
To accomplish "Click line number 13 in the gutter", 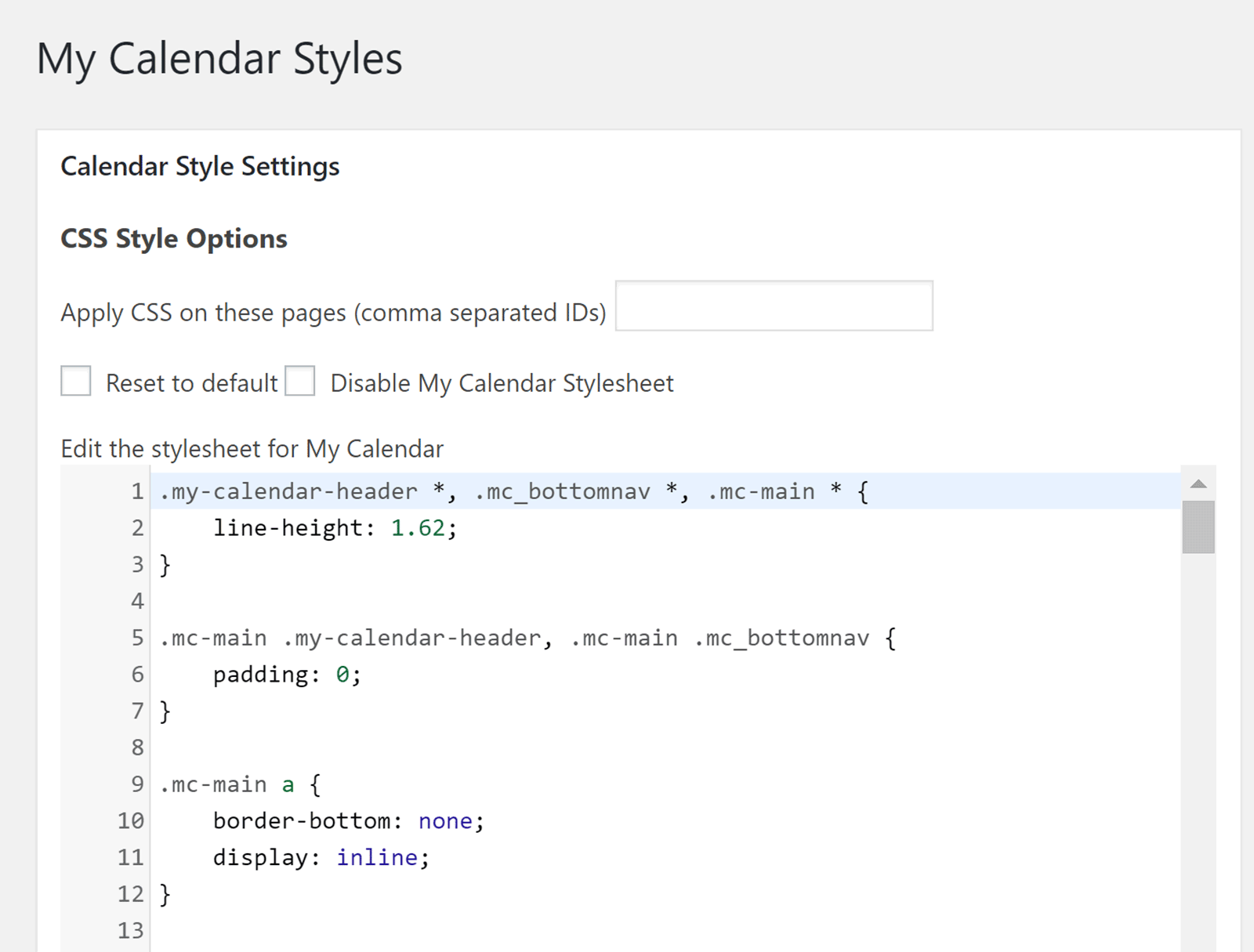I will [x=131, y=931].
